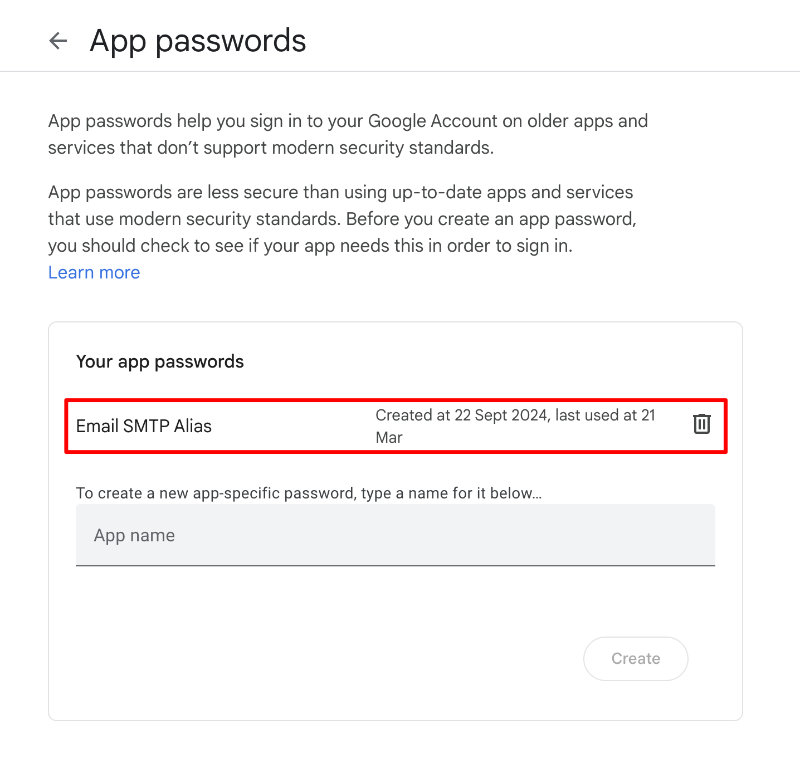This screenshot has width=800, height=773.
Task: Open the Learn more link
Action: pyautogui.click(x=93, y=272)
